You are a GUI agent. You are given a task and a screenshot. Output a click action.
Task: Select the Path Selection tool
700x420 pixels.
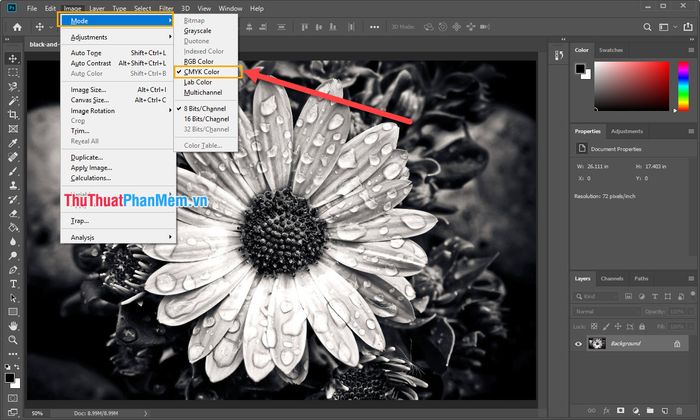(13, 298)
